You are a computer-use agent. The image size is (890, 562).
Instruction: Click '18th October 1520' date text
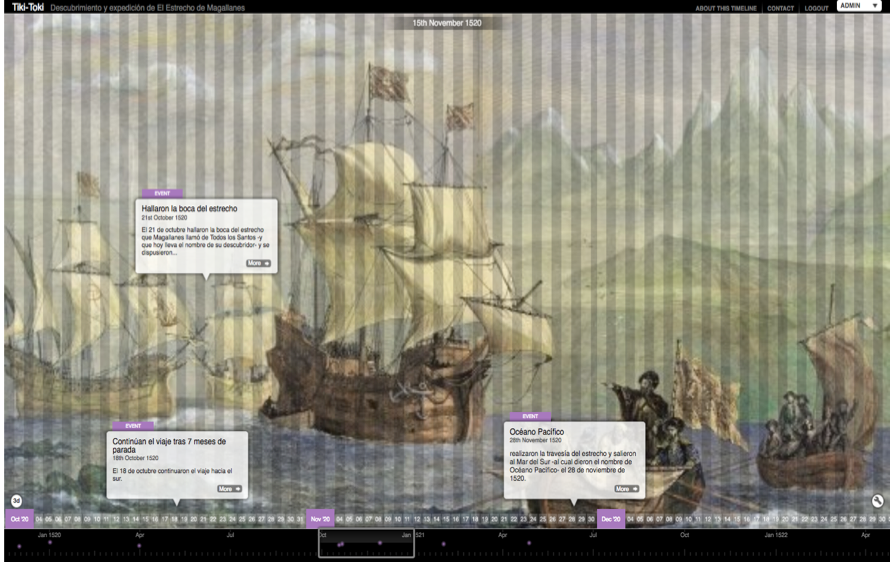click(135, 458)
